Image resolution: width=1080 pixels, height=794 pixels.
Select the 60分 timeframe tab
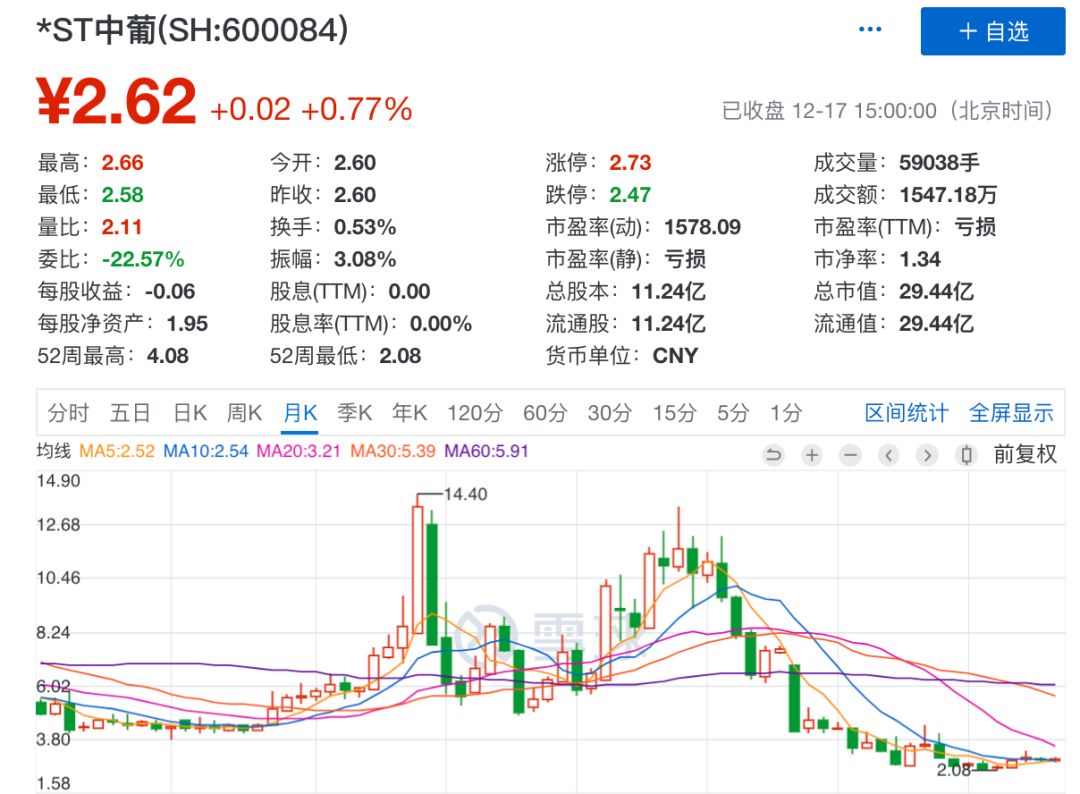pos(542,412)
